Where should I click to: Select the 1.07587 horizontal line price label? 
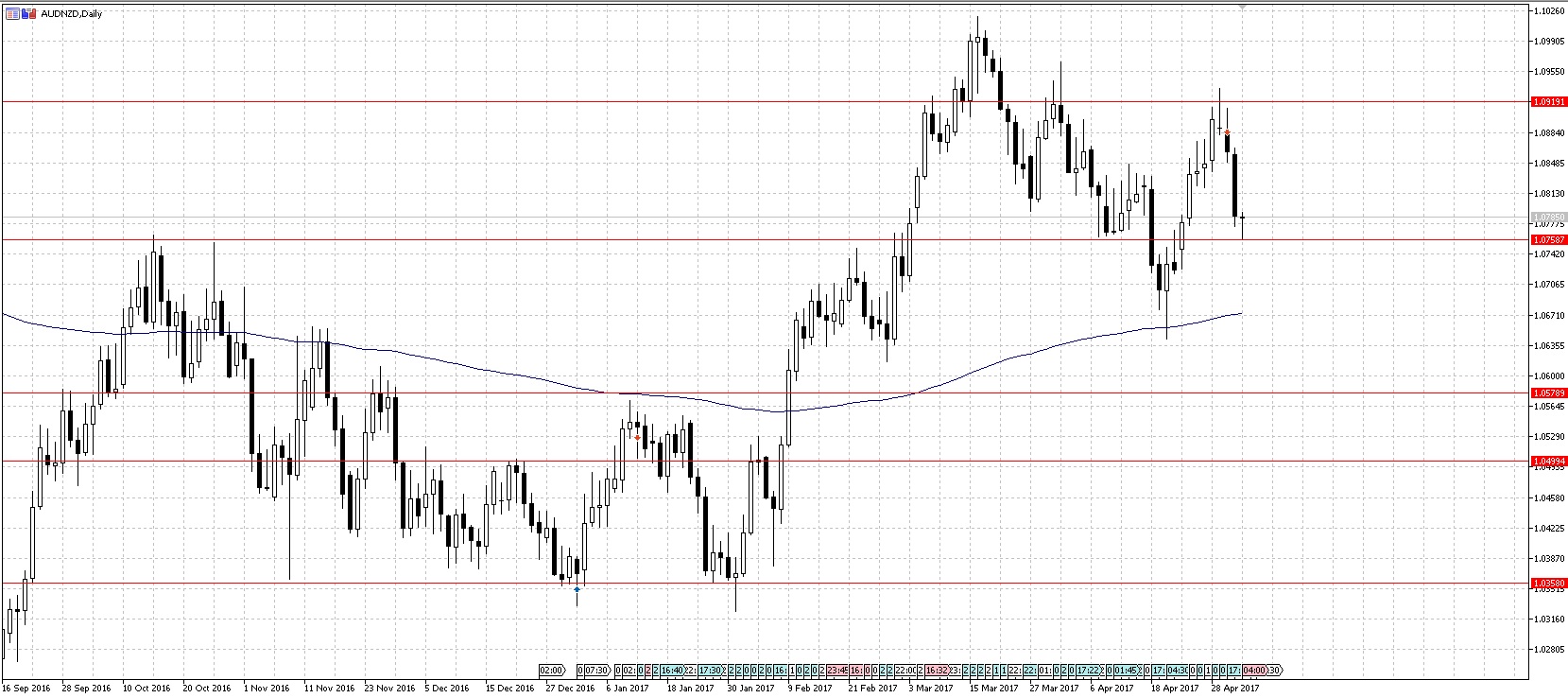(x=1548, y=240)
